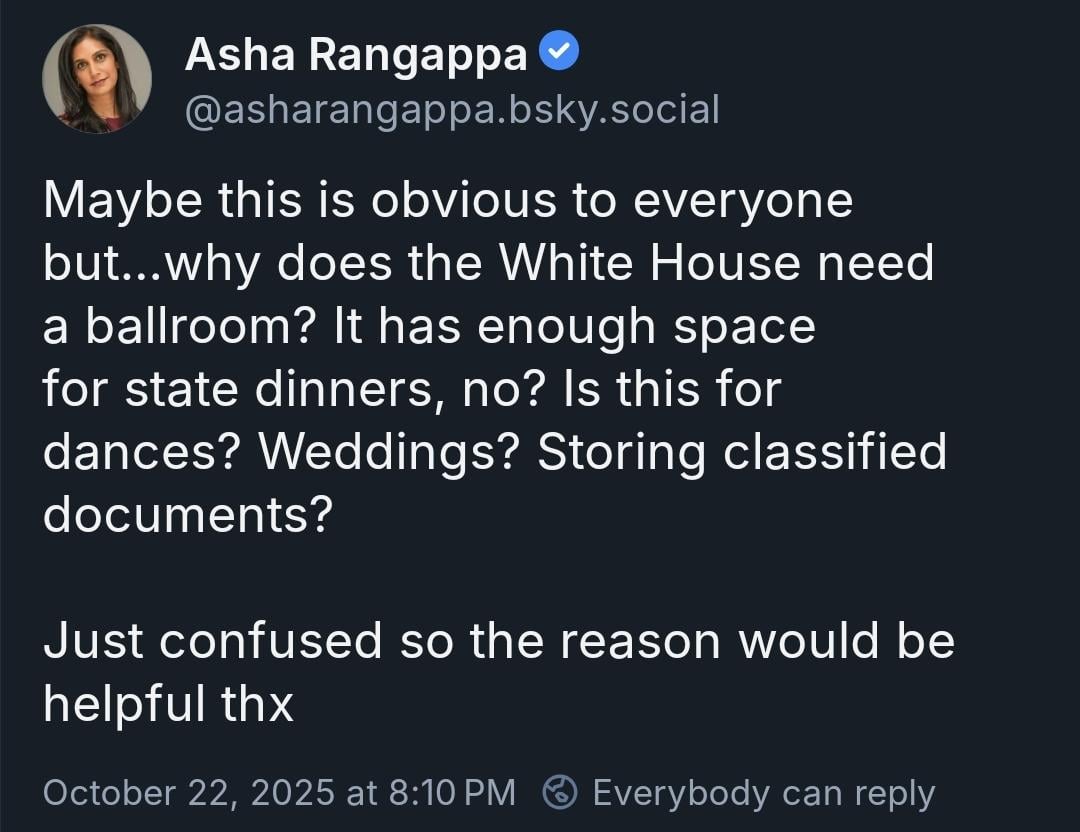
Task: Click Asha Rangappa's profile avatar photo
Action: [x=97, y=79]
